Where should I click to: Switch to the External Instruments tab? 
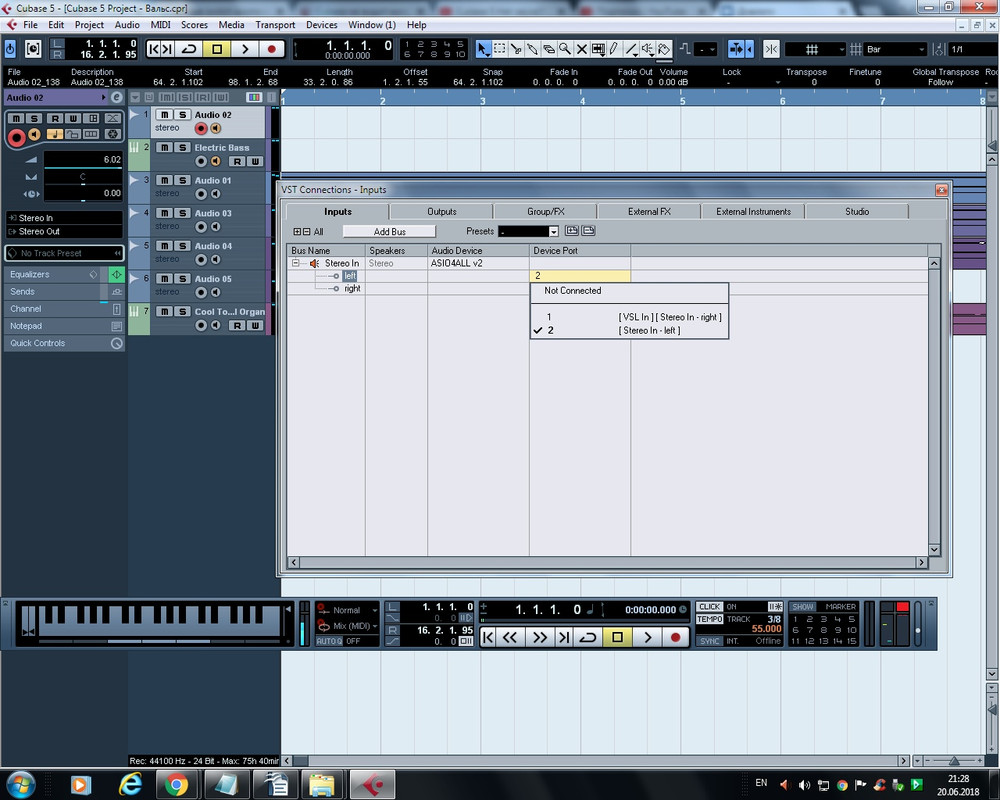753,212
